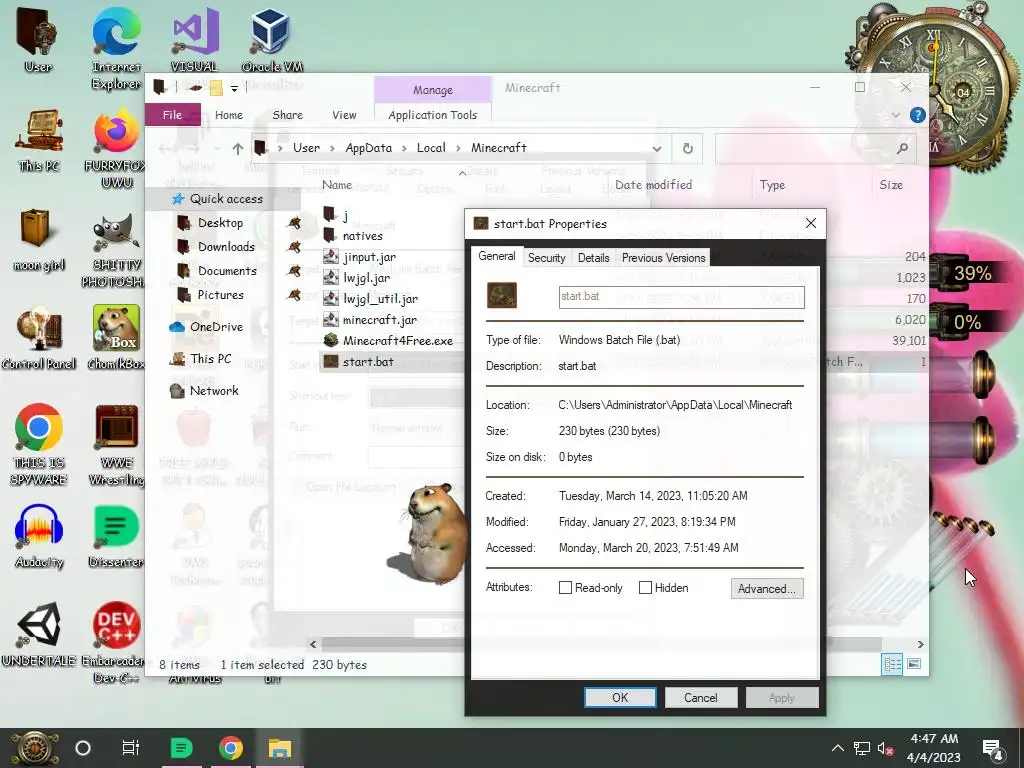Expand the User breadcrumb chevron
The image size is (1024, 768).
point(332,148)
